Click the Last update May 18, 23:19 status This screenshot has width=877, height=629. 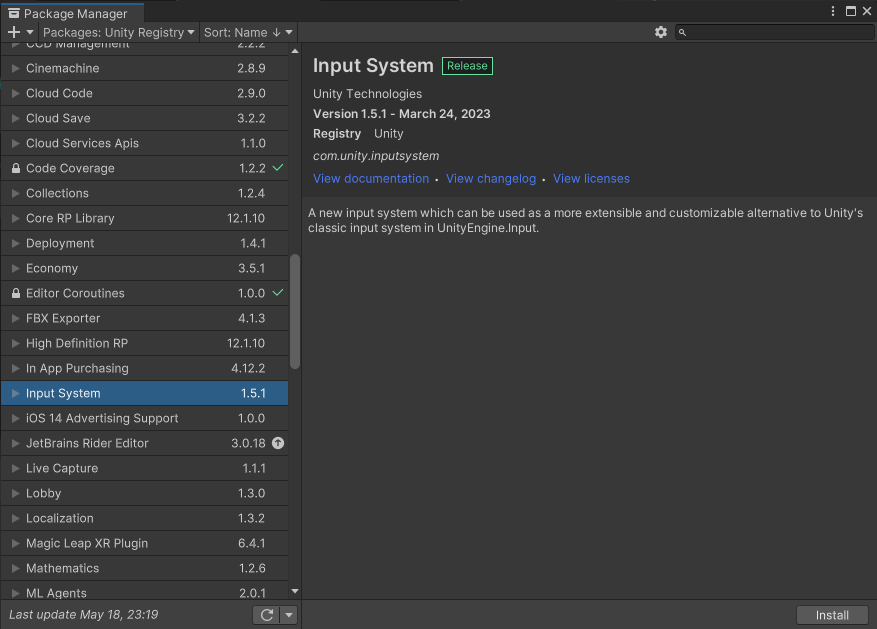[x=83, y=614]
